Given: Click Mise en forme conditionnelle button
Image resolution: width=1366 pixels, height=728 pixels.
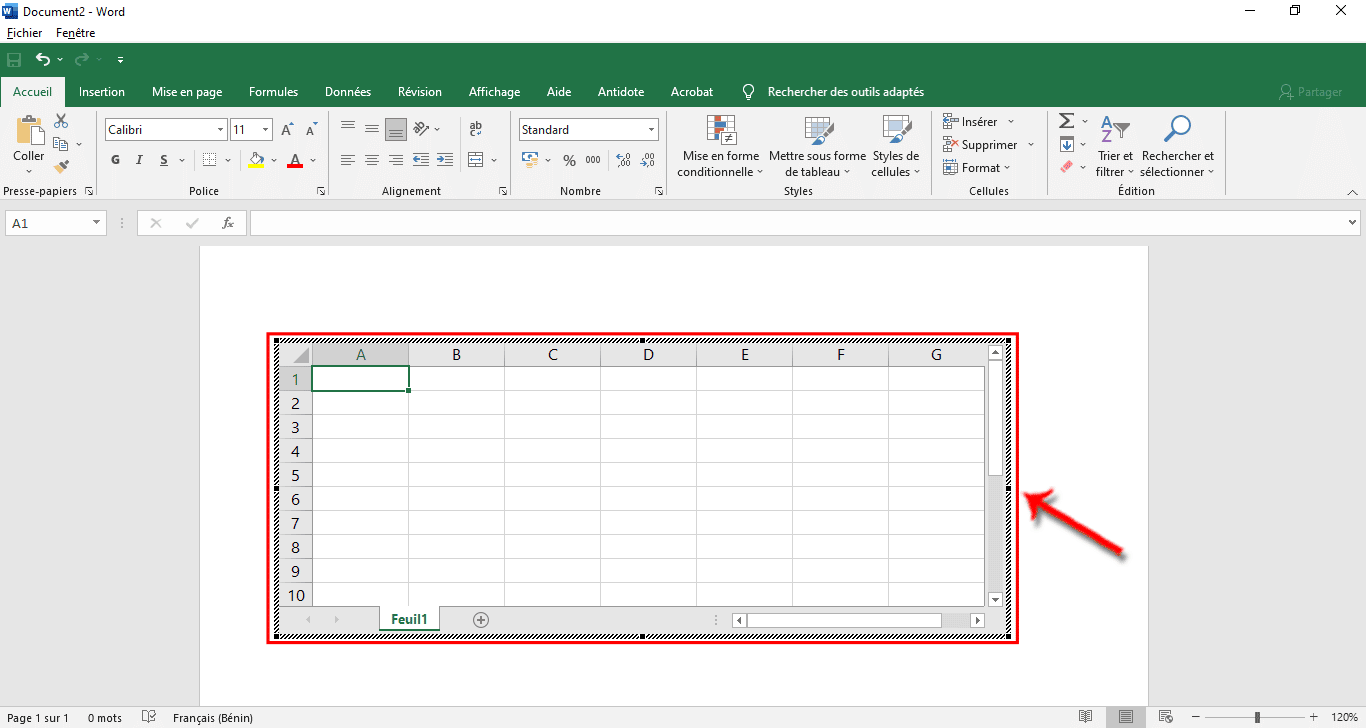Looking at the screenshot, I should 720,146.
